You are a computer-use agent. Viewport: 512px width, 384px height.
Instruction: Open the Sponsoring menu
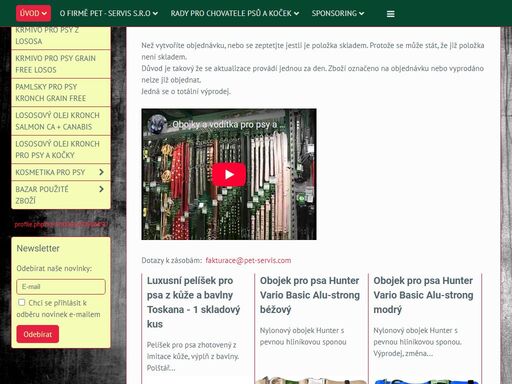point(338,13)
